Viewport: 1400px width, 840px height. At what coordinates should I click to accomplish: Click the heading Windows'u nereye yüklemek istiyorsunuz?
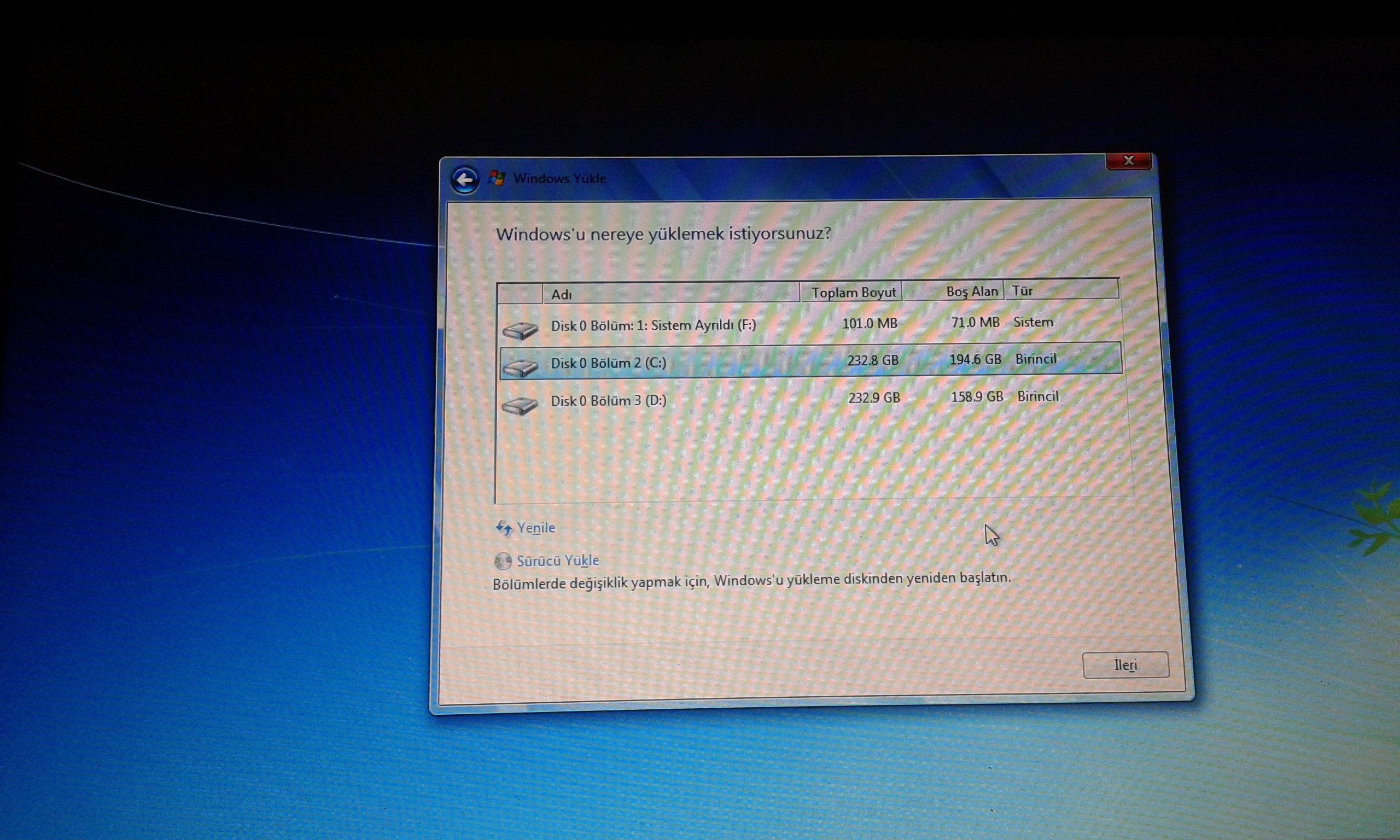(x=664, y=234)
